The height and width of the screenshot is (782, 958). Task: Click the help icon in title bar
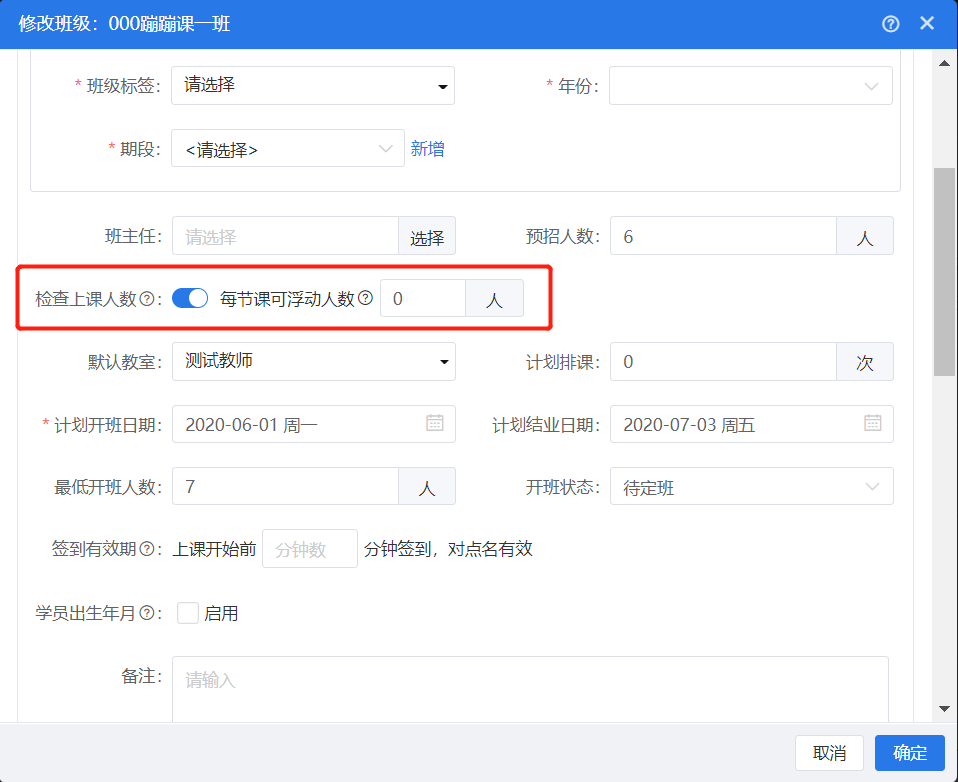point(890,24)
